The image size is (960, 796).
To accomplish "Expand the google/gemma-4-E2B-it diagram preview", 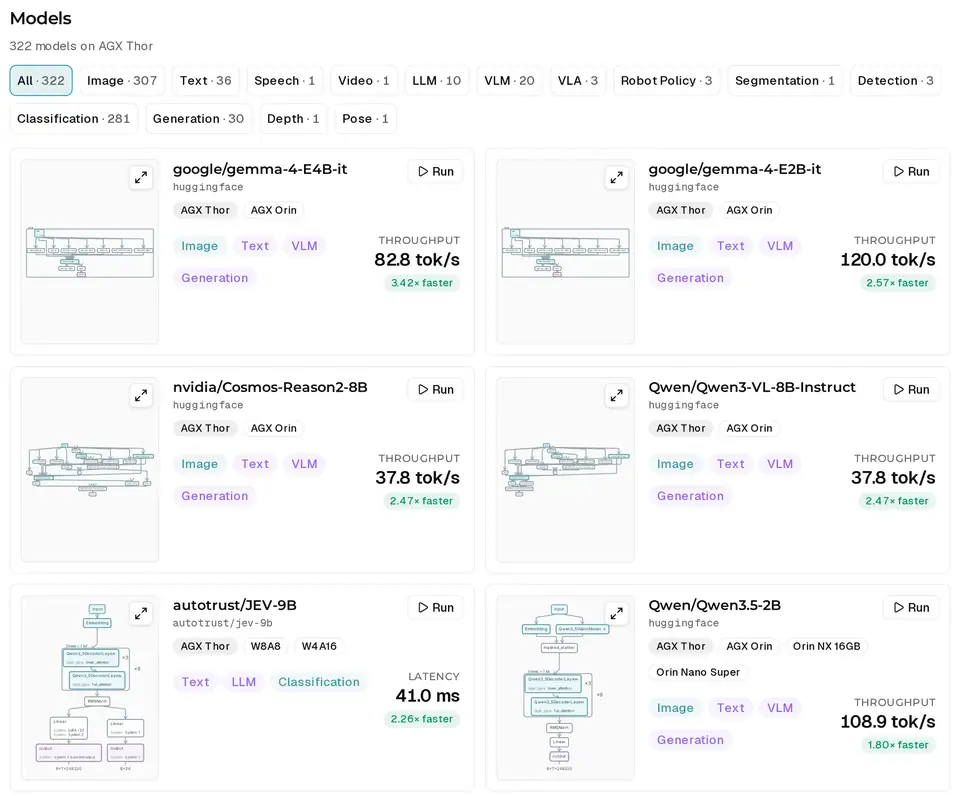I will point(617,178).
